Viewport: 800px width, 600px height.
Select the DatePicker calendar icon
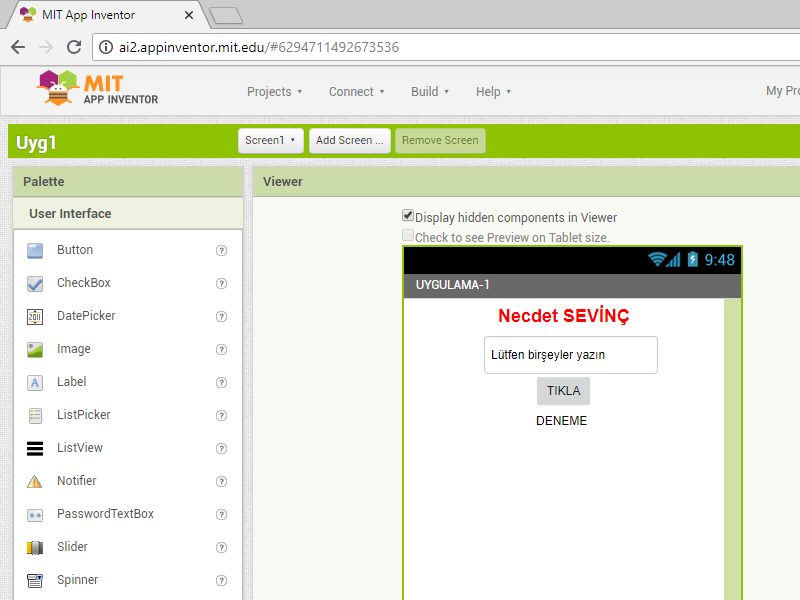35,316
